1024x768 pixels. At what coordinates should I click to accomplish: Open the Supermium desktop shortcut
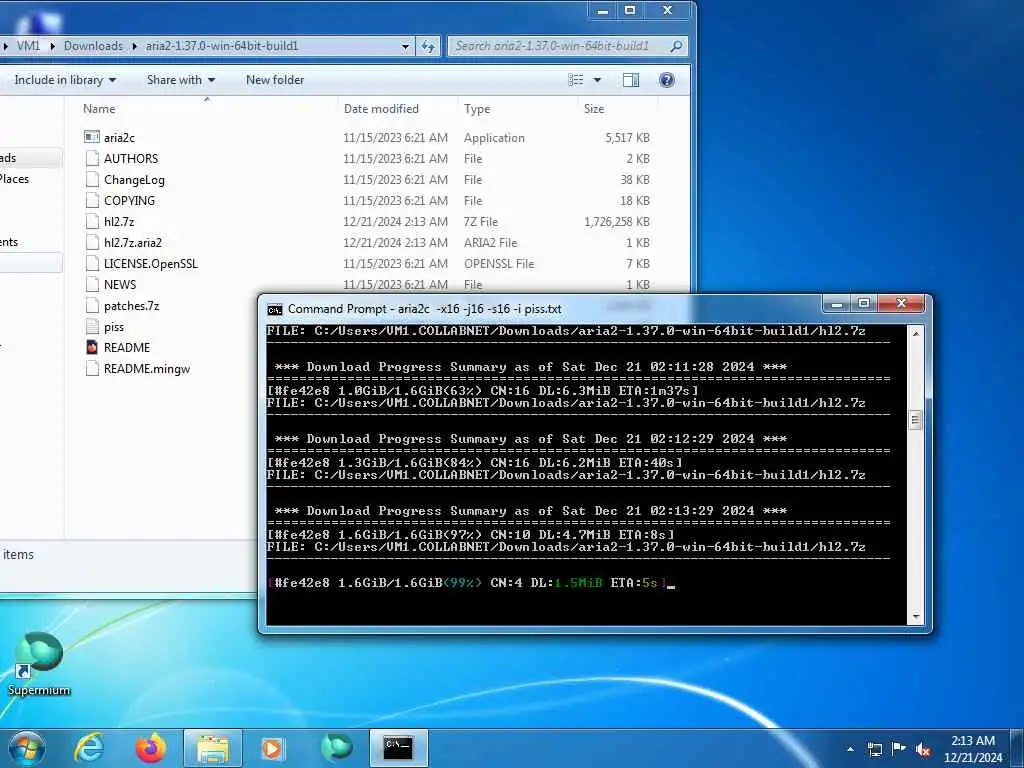tap(39, 663)
